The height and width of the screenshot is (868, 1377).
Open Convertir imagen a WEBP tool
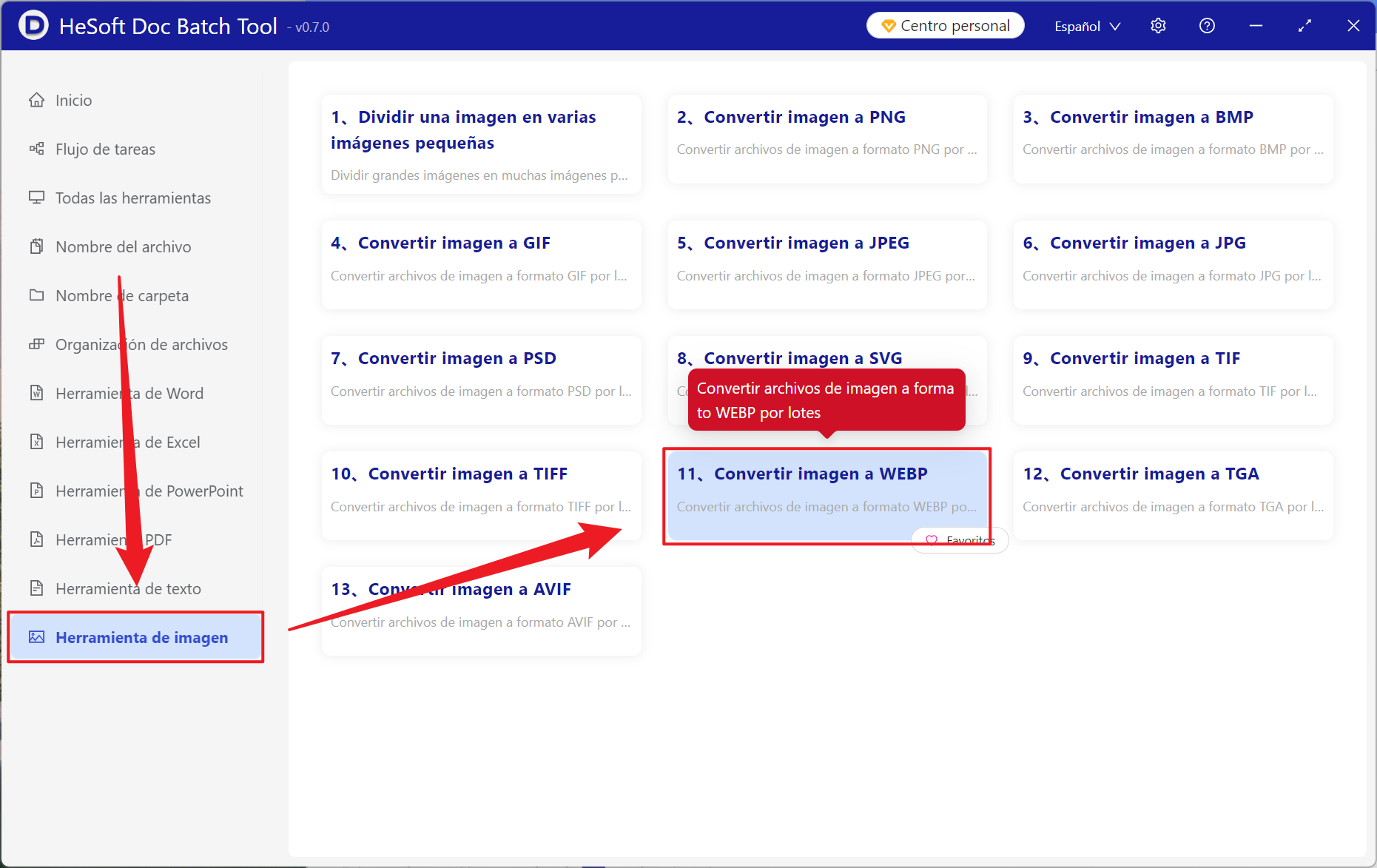tap(827, 496)
